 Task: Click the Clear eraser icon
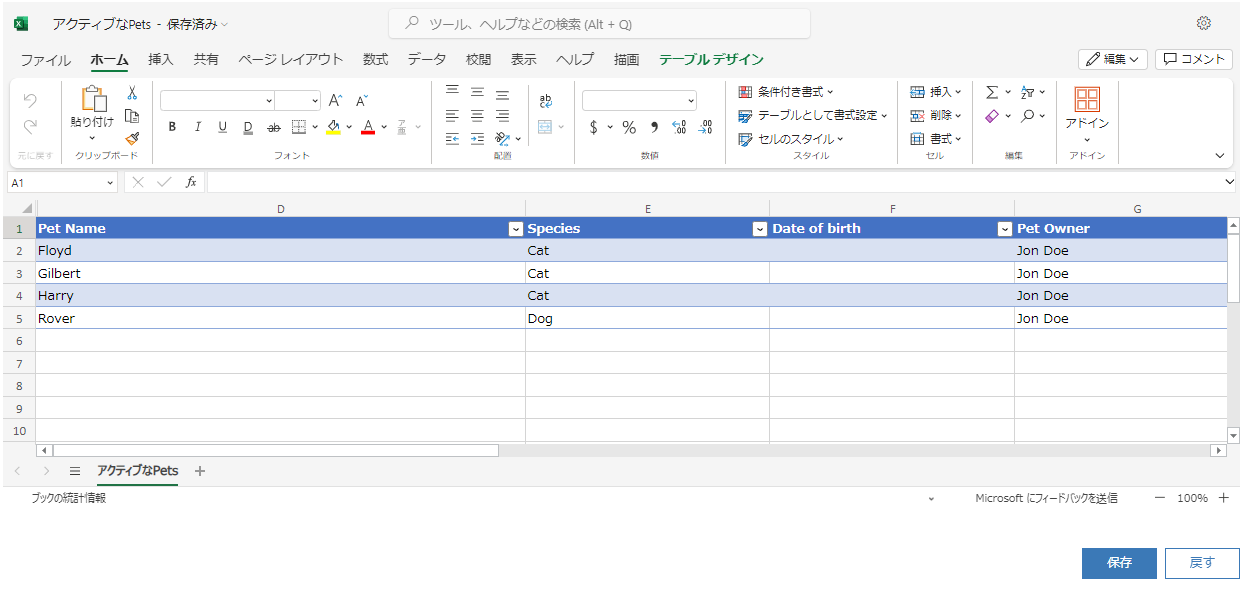tap(992, 116)
